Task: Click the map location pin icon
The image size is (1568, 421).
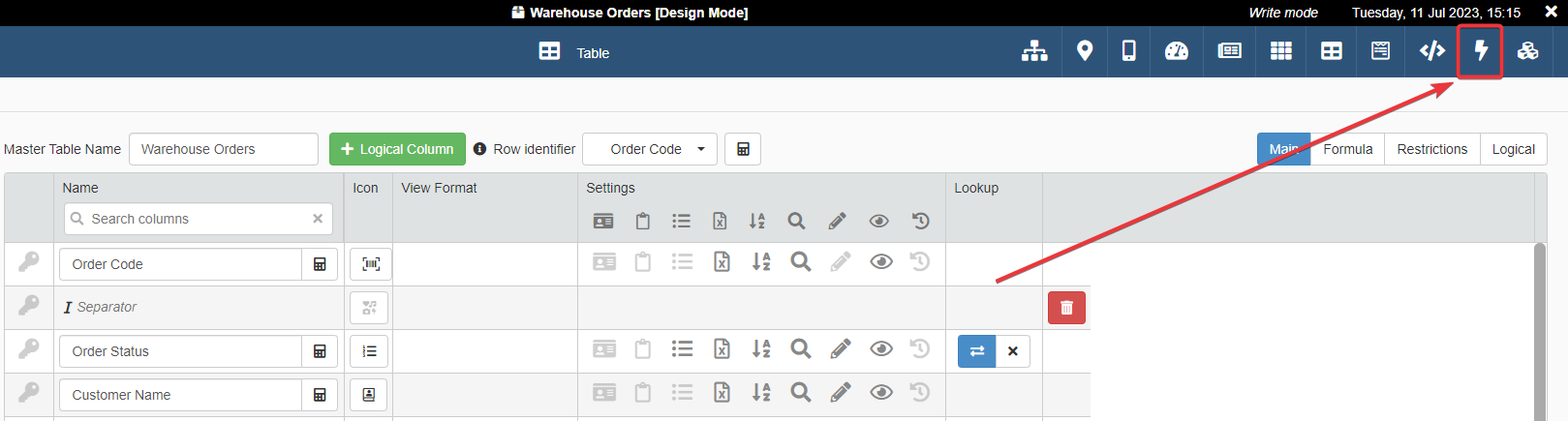Action: pyautogui.click(x=1085, y=51)
